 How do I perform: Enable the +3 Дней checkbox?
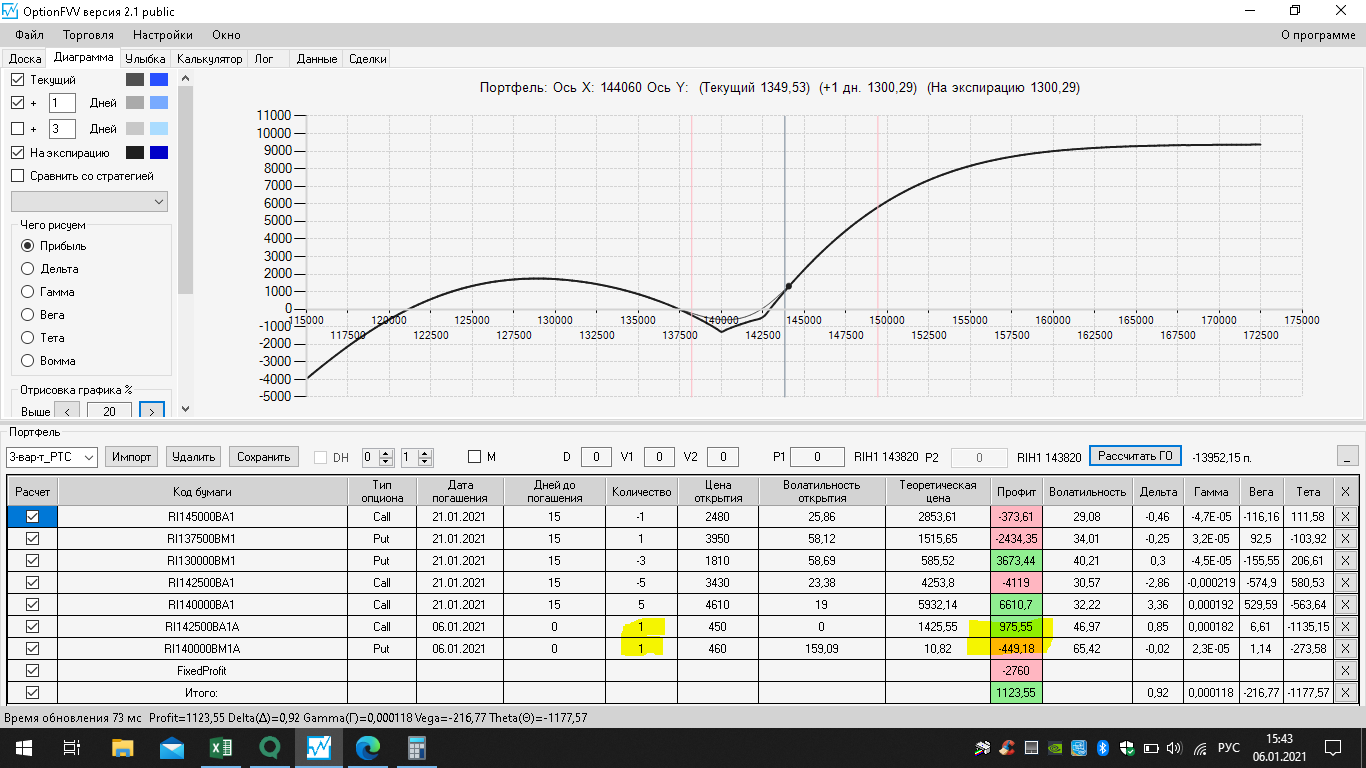pyautogui.click(x=17, y=129)
